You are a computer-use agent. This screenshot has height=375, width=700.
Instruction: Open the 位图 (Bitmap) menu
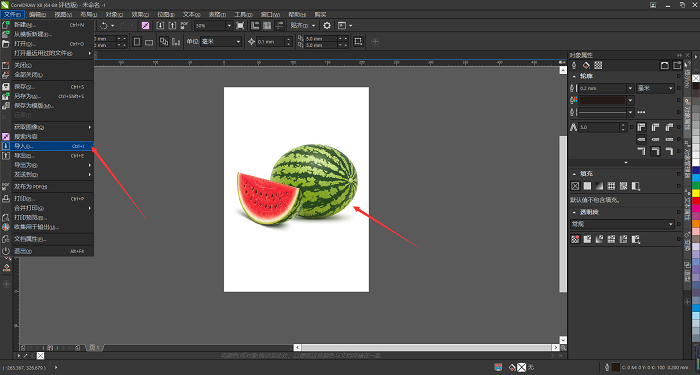point(166,14)
